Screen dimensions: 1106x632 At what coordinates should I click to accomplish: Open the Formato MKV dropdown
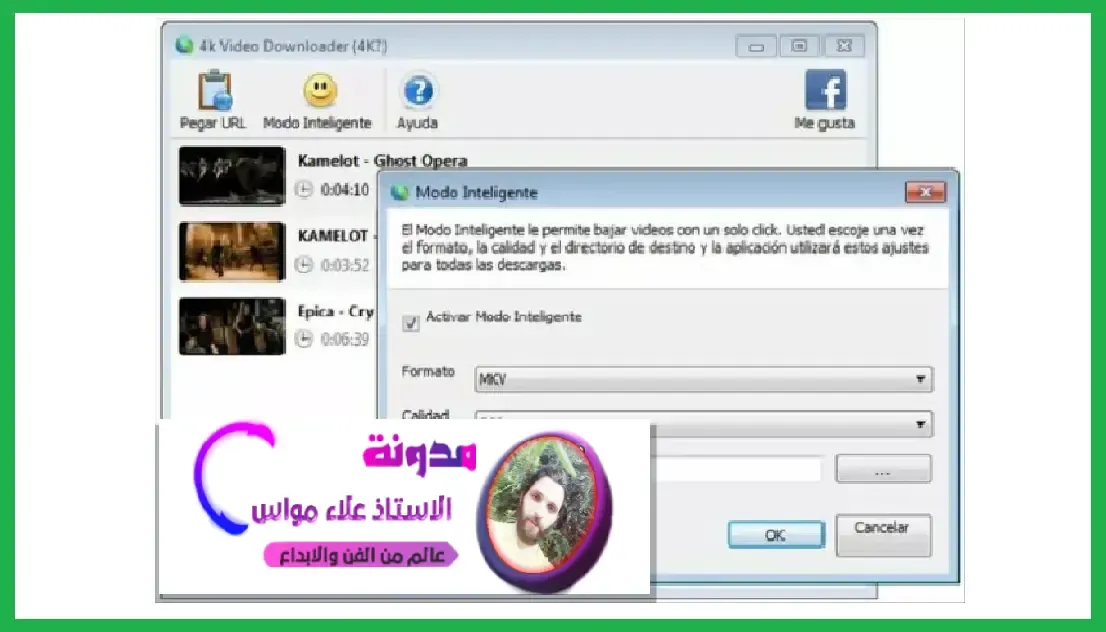coord(703,379)
